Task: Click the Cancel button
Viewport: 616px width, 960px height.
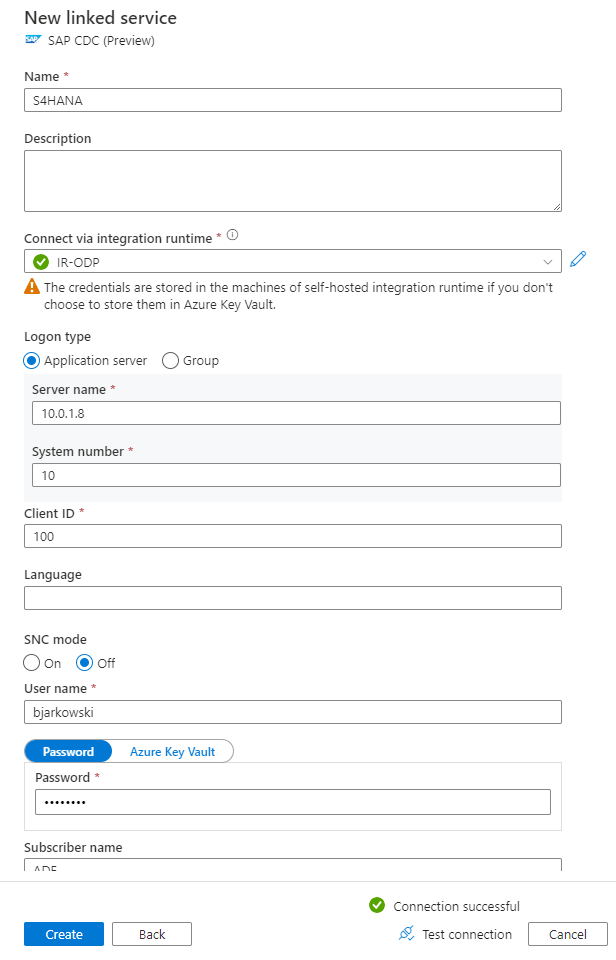Action: coord(568,934)
